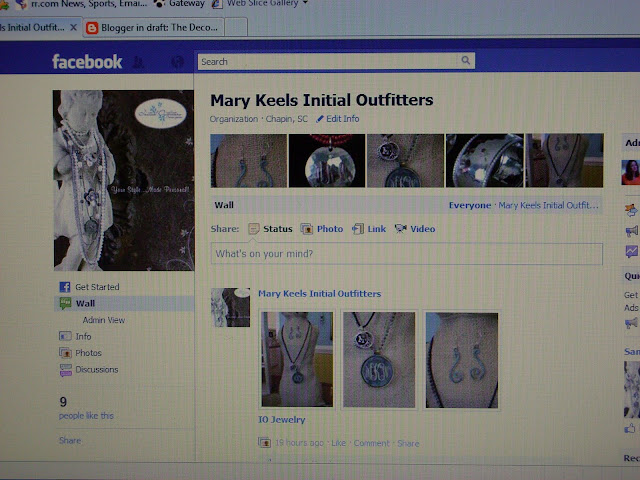Click post author avatar thumbnail
This screenshot has height=480, width=640.
(231, 307)
